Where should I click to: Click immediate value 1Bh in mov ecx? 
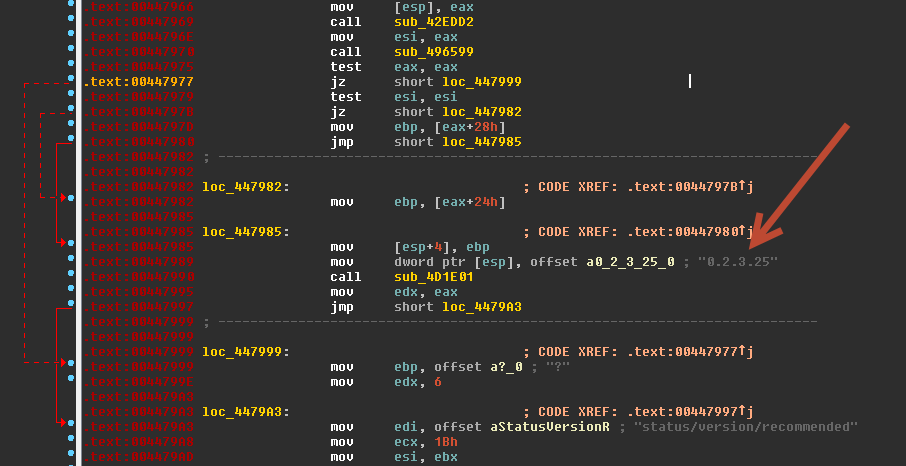(446, 442)
